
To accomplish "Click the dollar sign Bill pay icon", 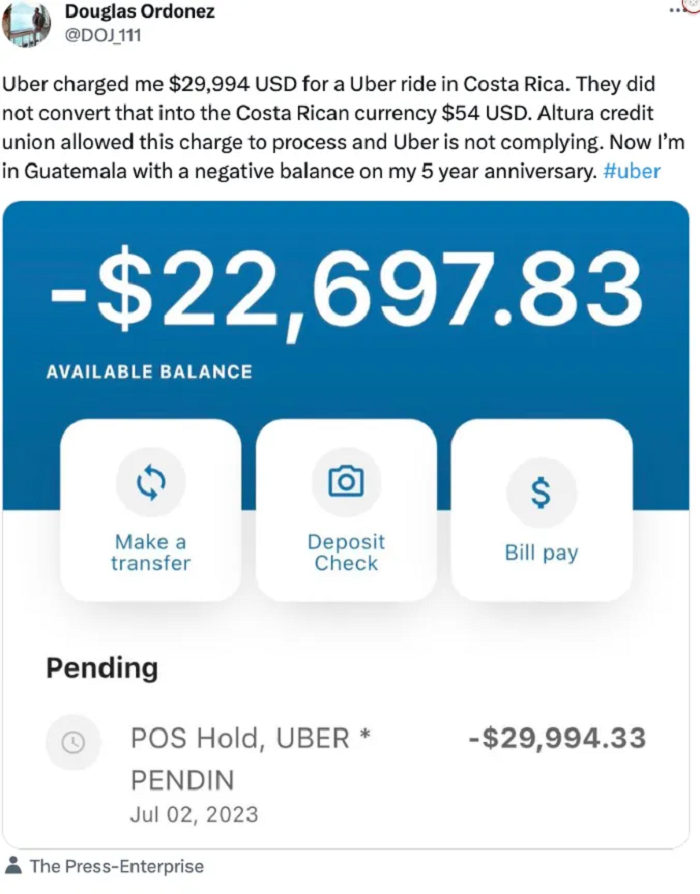I will [541, 491].
